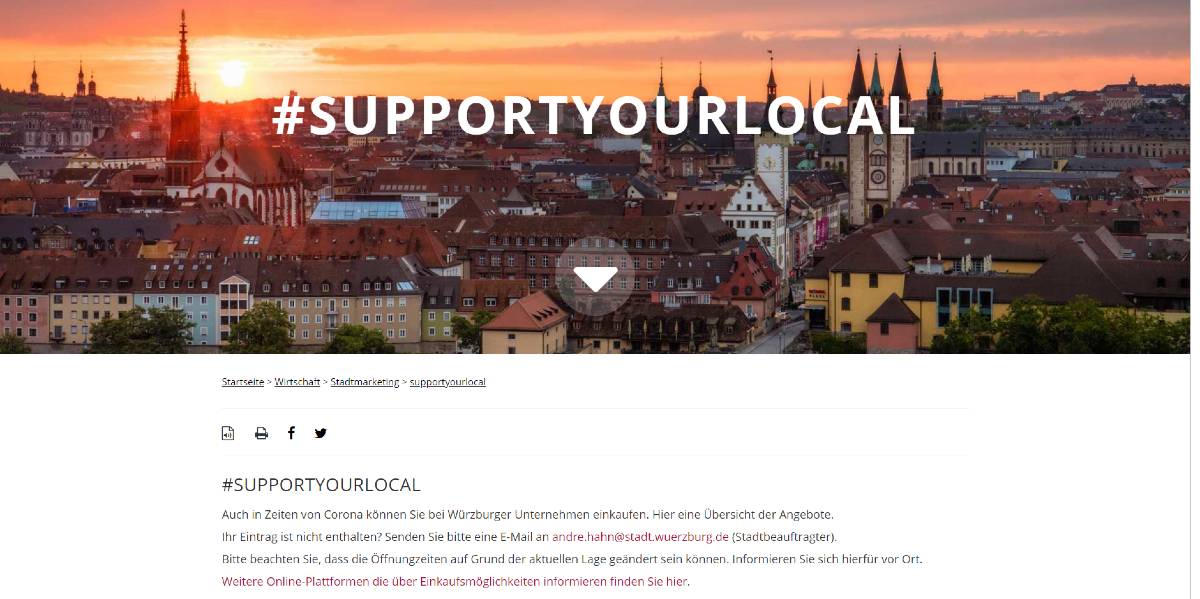The image size is (1200, 599).
Task: Print the page using the printer icon
Action: (261, 433)
